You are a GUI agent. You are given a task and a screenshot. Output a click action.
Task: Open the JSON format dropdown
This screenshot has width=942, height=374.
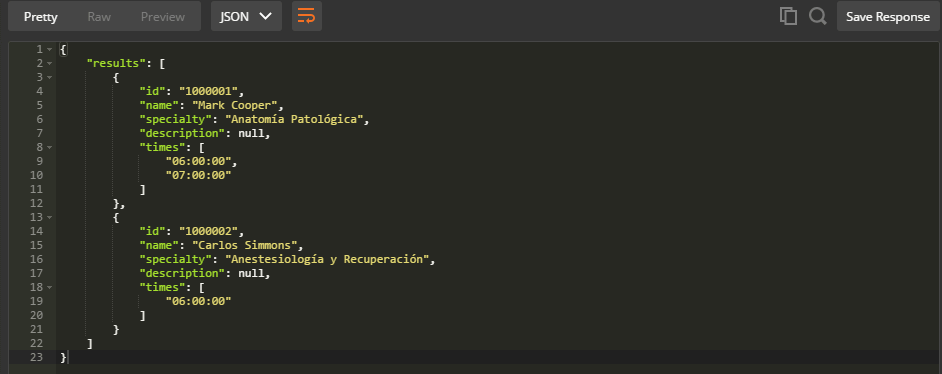click(x=246, y=16)
